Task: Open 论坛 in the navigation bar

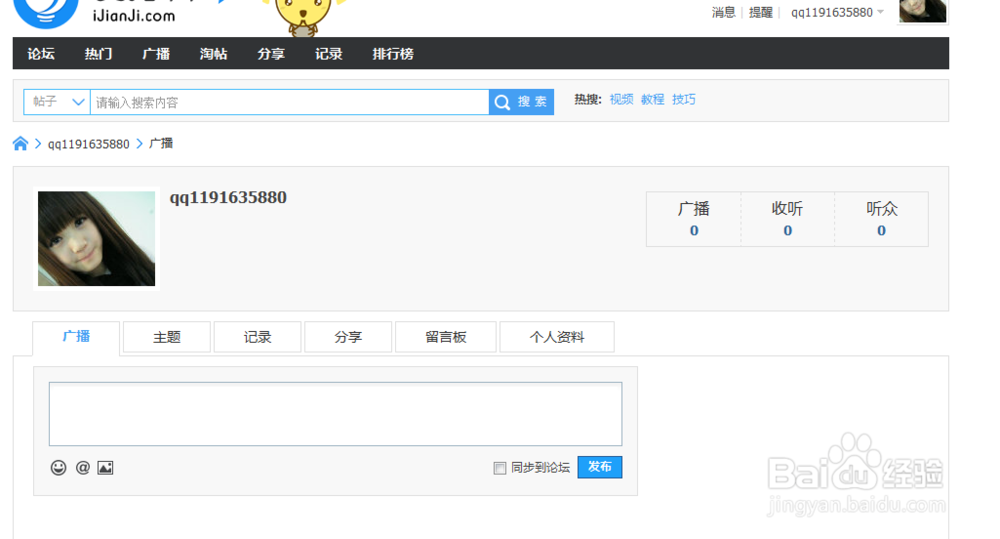Action: [x=41, y=54]
